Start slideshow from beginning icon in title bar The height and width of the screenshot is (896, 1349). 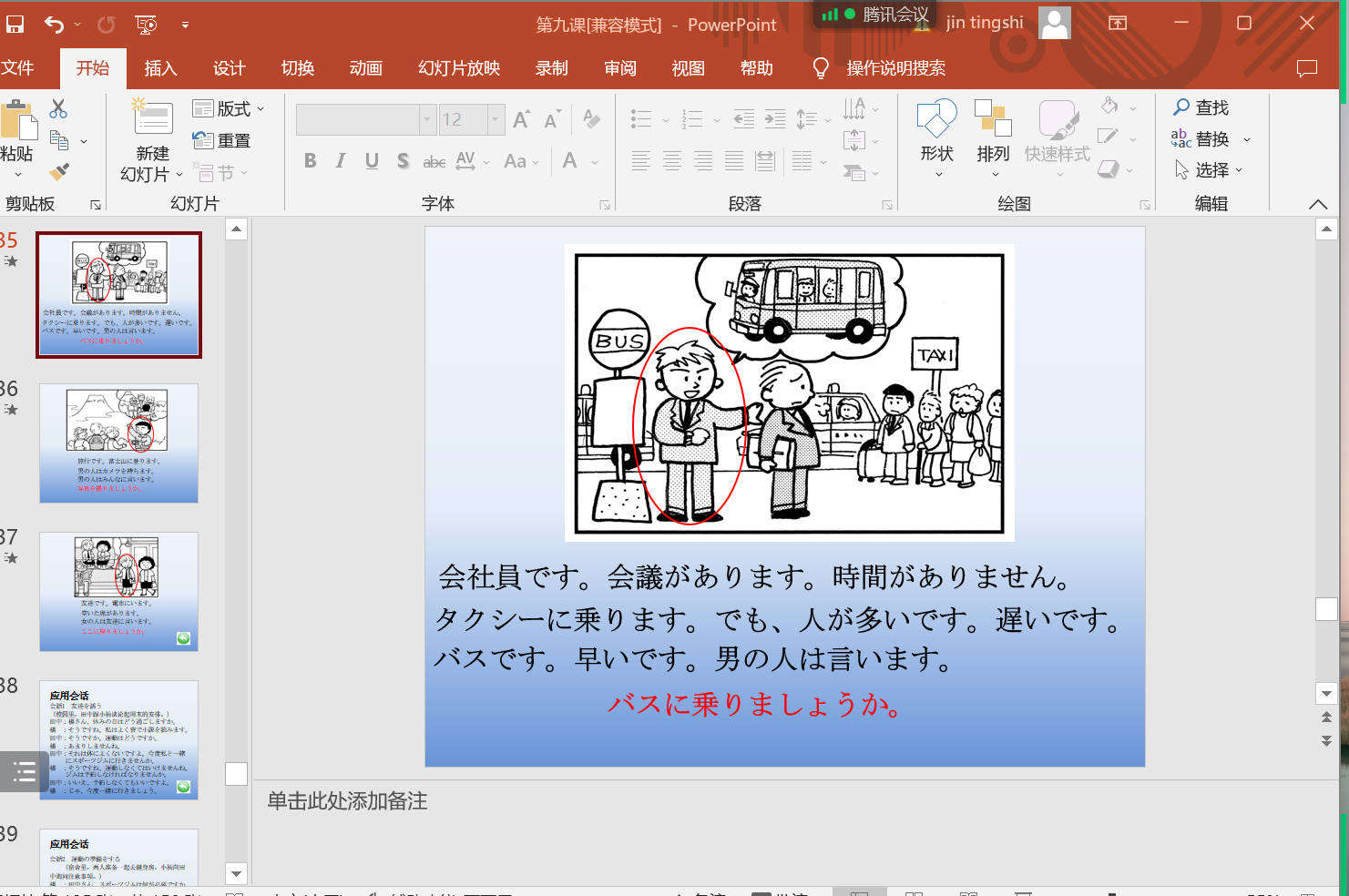[x=146, y=25]
